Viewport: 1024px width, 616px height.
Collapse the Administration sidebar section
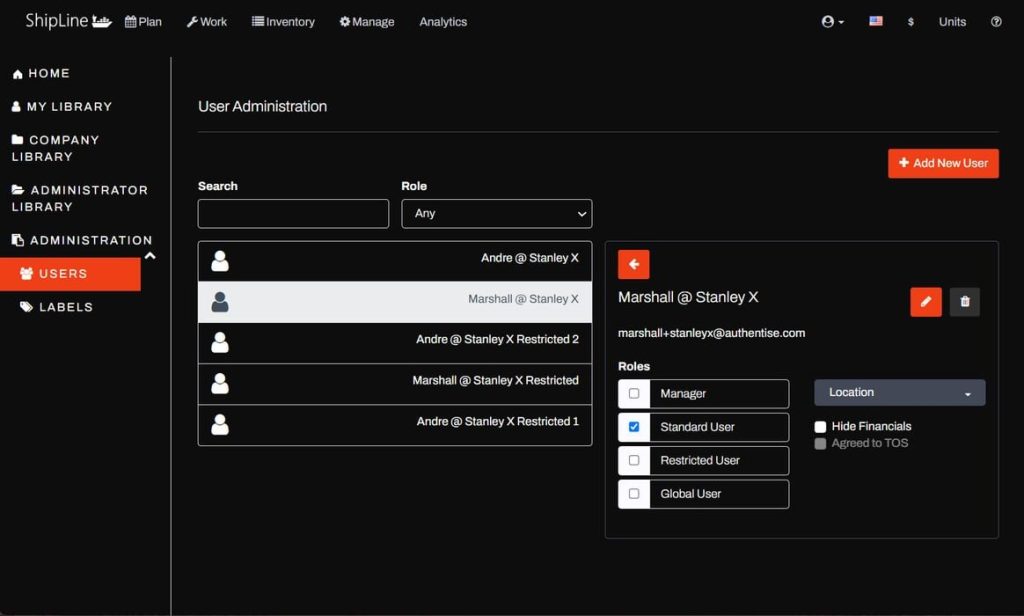coord(150,256)
